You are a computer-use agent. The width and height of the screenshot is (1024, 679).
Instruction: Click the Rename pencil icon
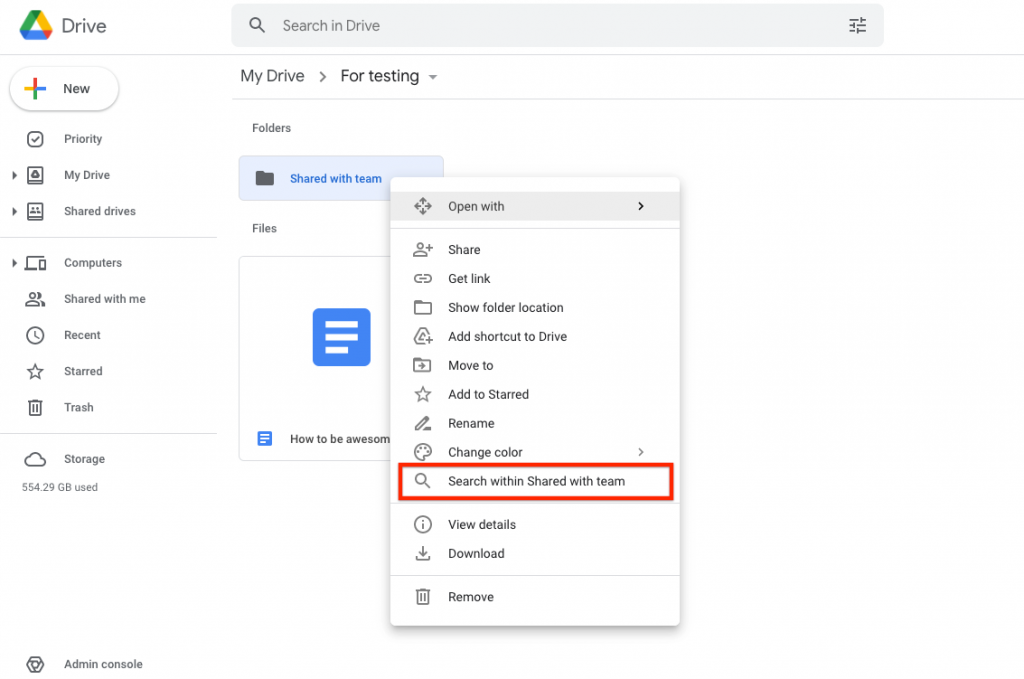(x=423, y=423)
